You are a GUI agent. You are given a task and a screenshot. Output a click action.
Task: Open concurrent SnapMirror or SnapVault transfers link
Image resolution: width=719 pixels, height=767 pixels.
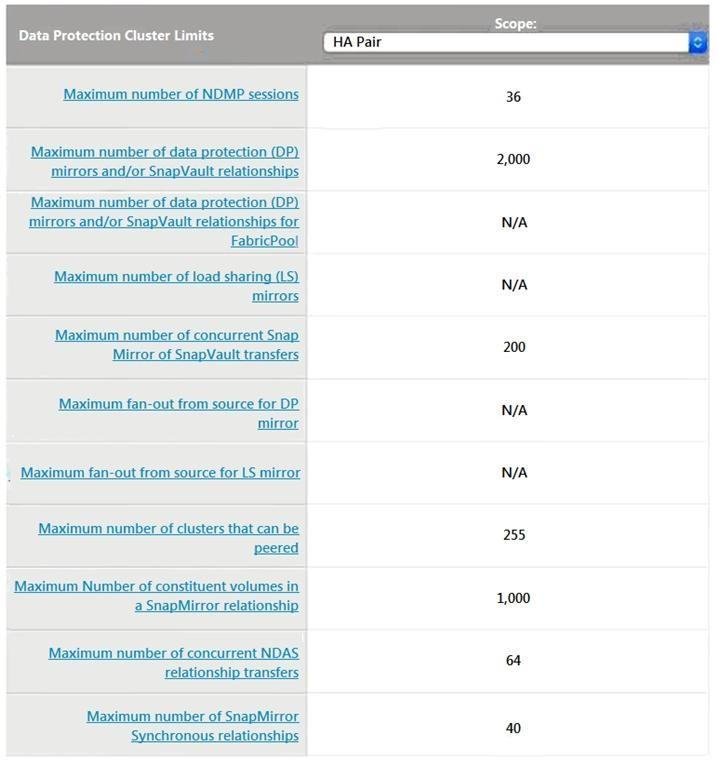click(x=177, y=345)
